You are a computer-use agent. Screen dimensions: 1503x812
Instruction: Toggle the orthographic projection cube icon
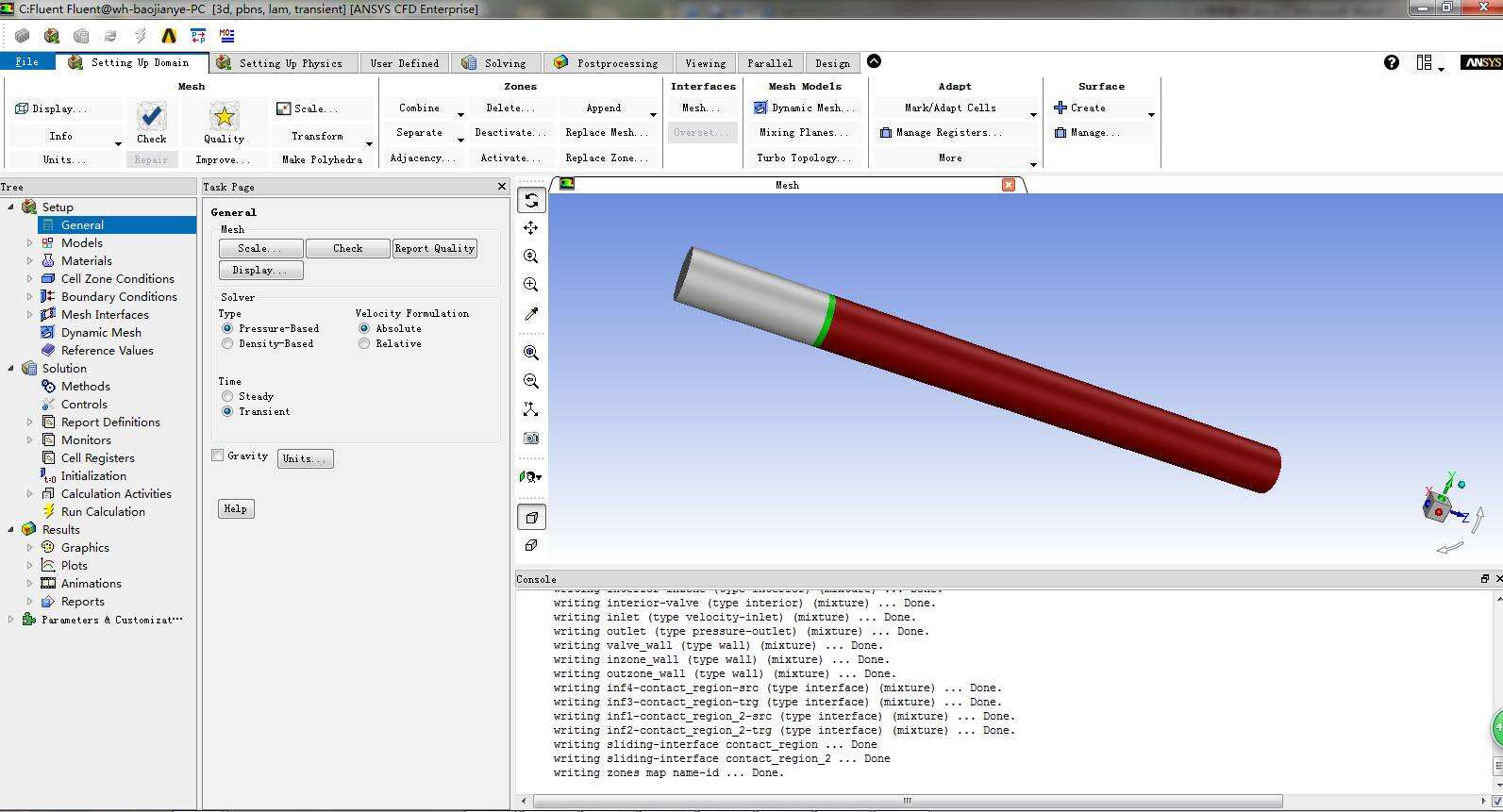(x=531, y=545)
